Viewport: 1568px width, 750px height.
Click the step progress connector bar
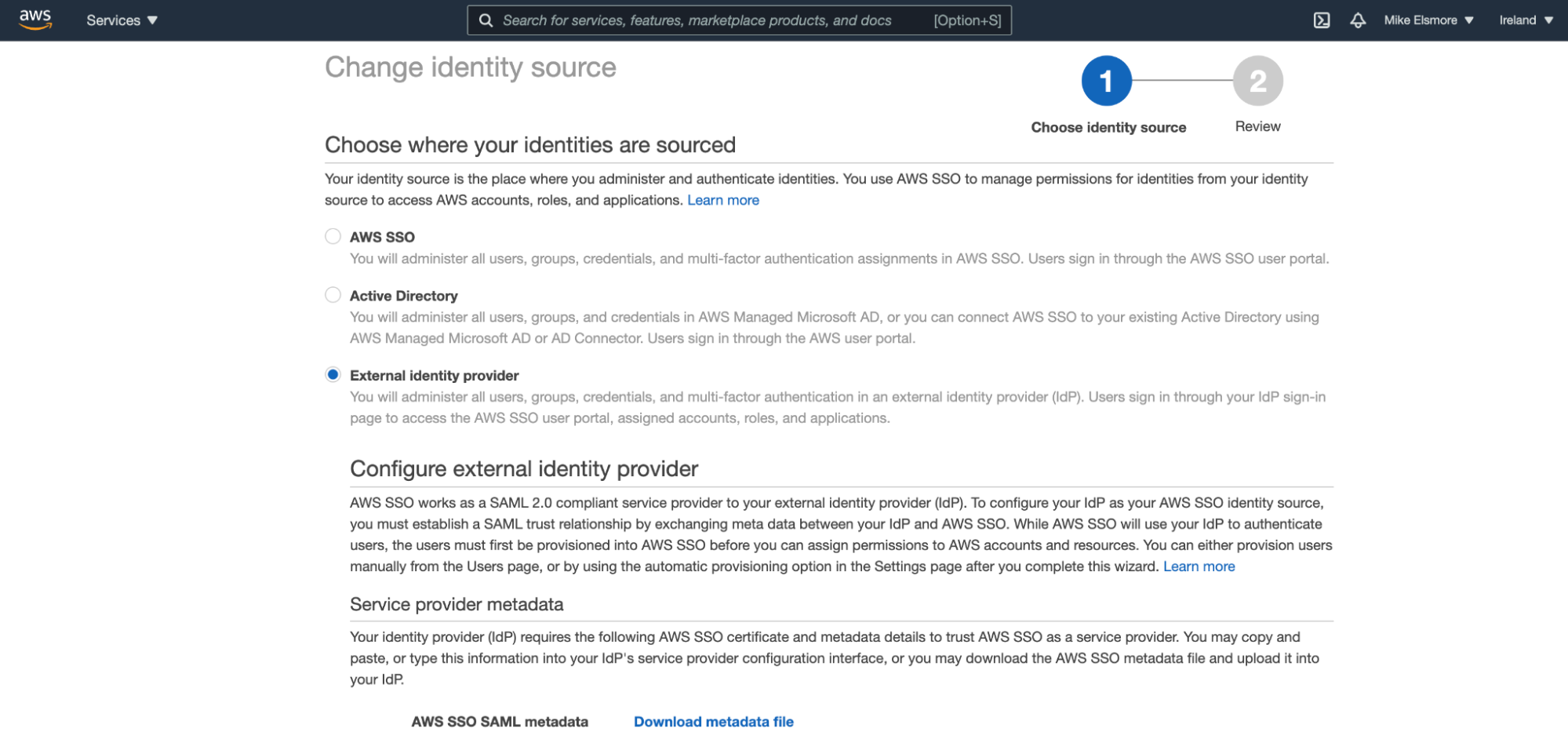(1182, 79)
